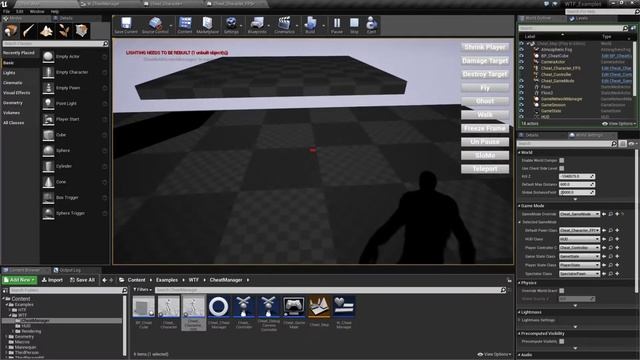Select the Landscape mode icon
640x360 pixels.
pyautogui.click(x=46, y=31)
